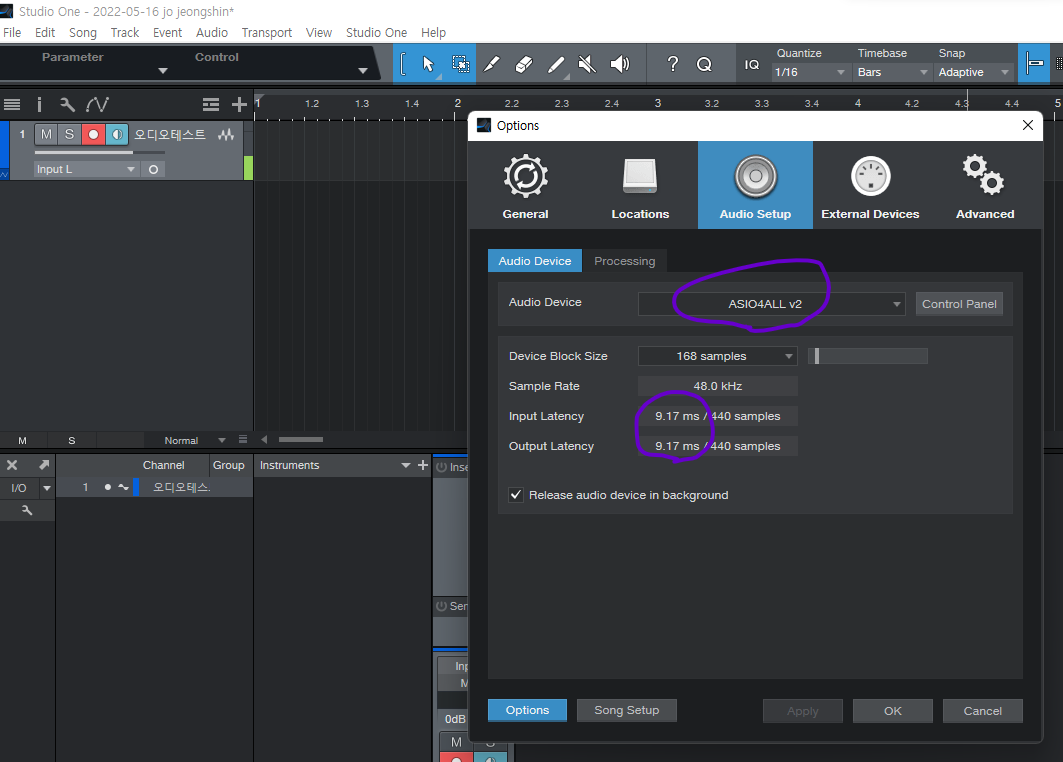Add instrument with plus icon
The image size is (1063, 762).
(423, 465)
